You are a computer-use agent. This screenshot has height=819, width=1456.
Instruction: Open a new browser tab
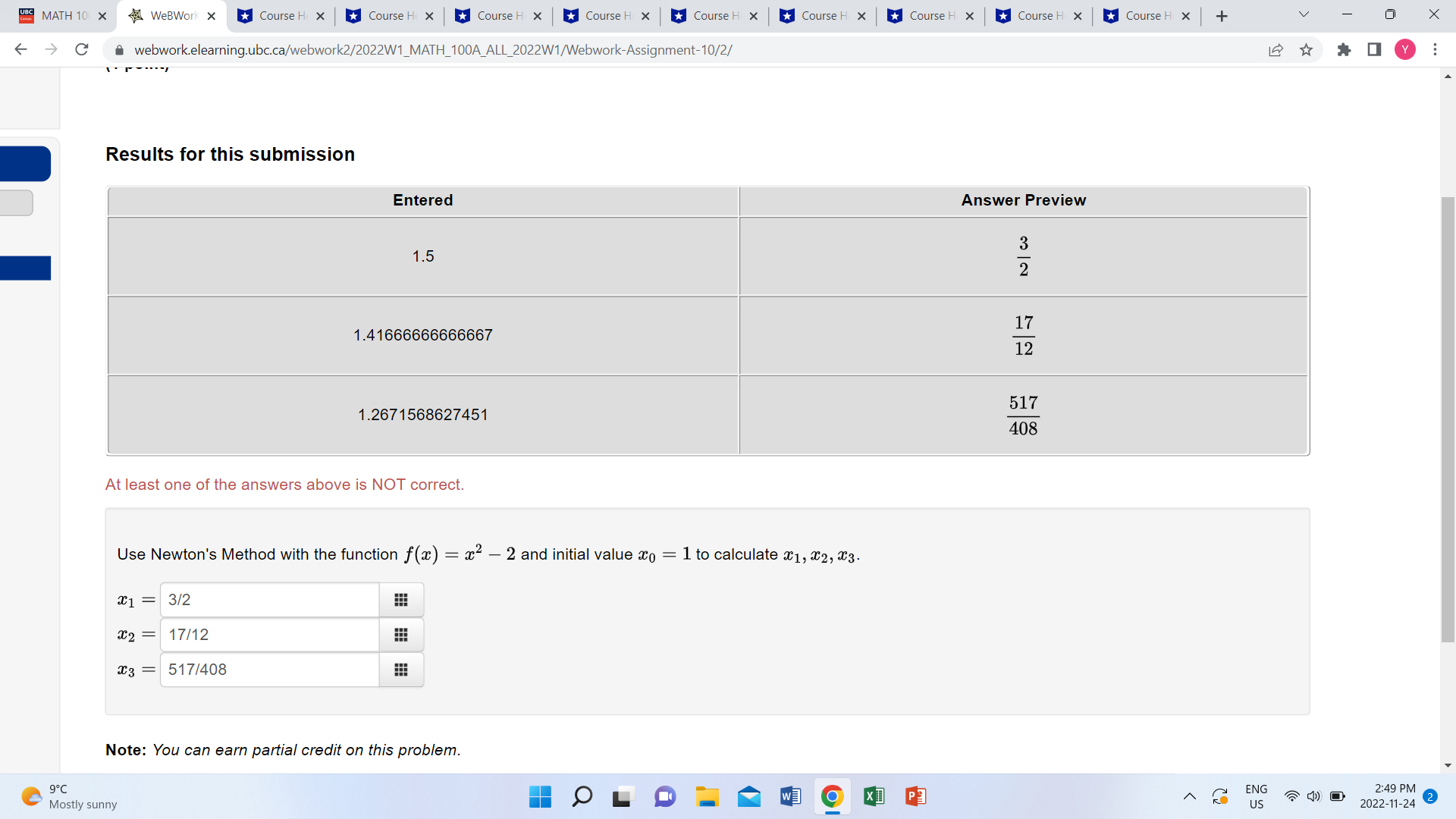pyautogui.click(x=1220, y=15)
